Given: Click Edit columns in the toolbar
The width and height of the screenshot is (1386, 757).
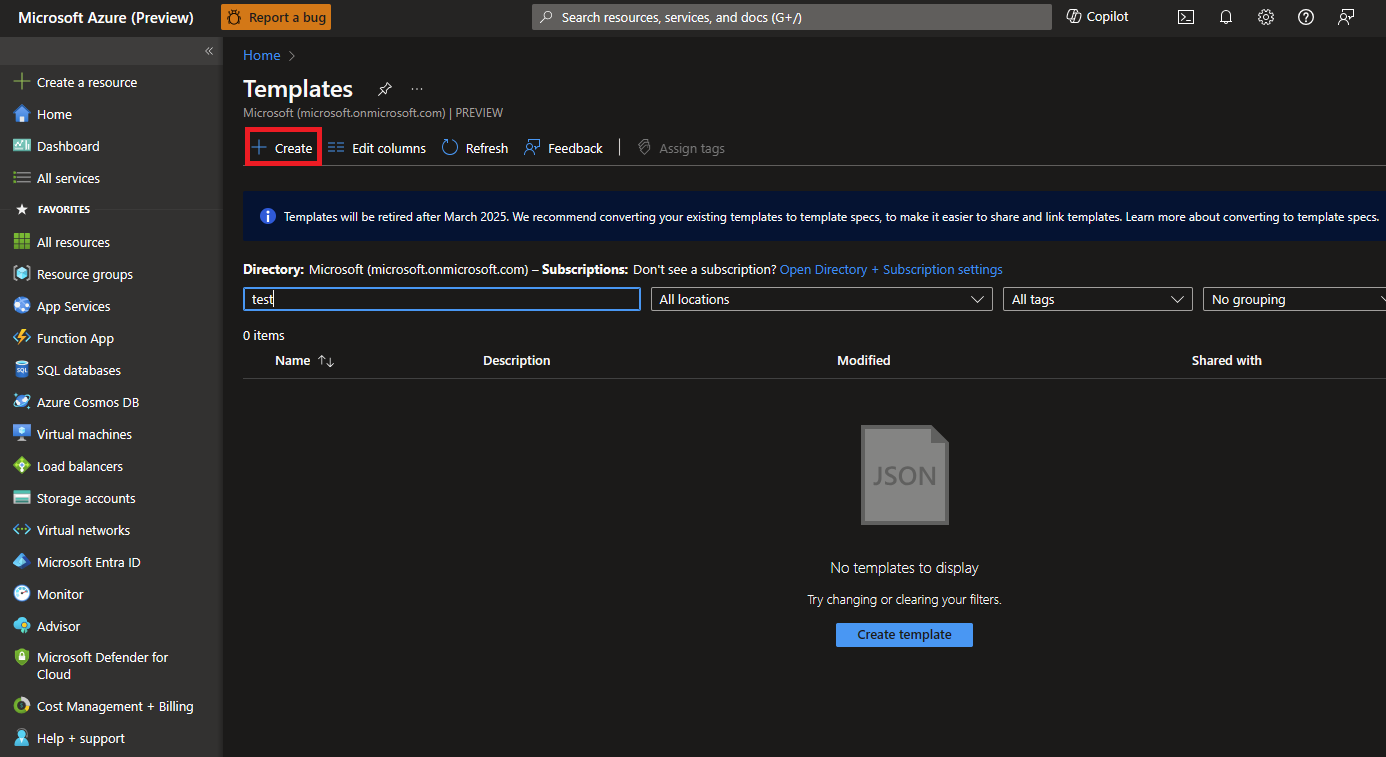Looking at the screenshot, I should coord(377,148).
